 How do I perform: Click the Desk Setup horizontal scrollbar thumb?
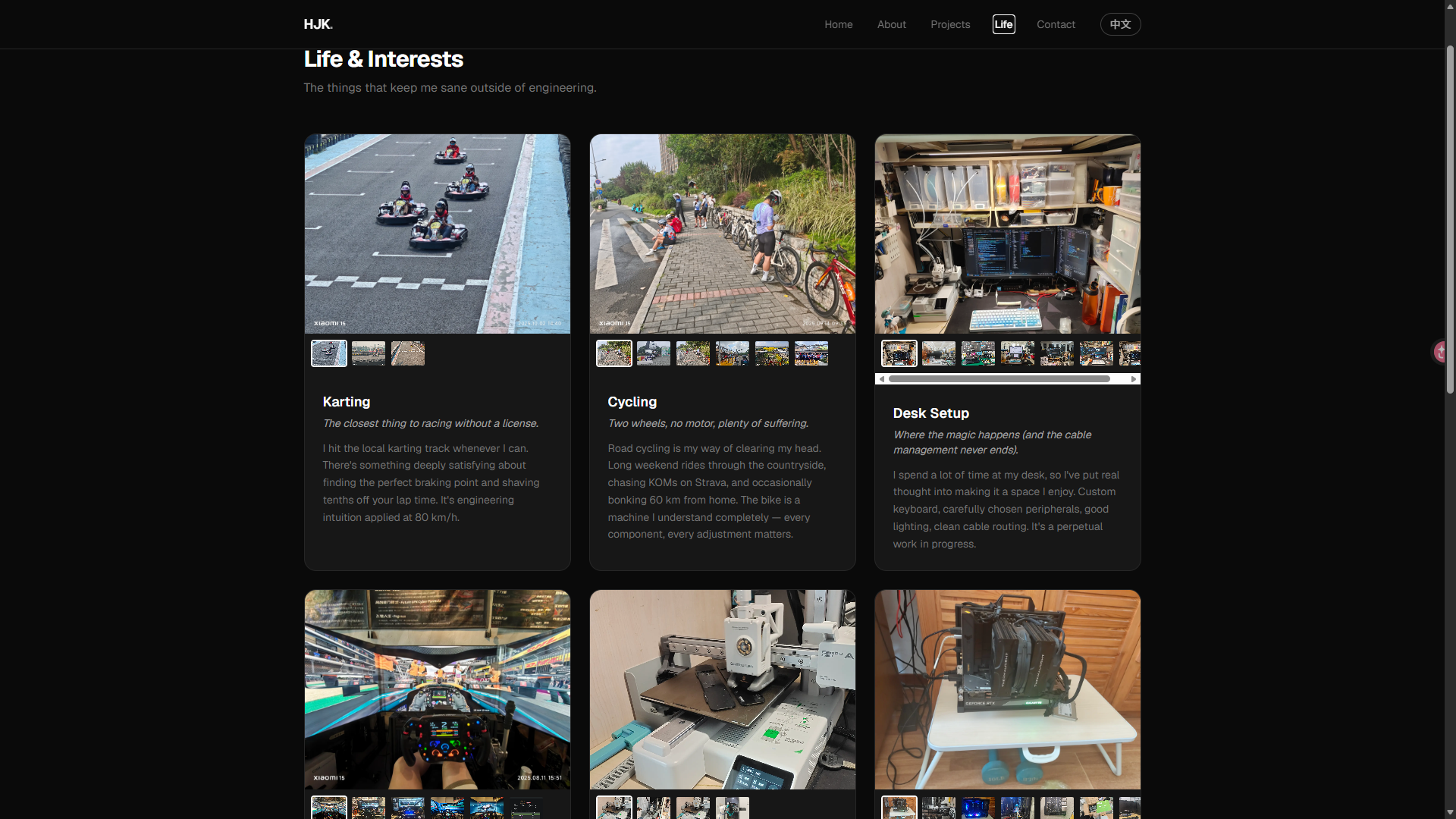point(999,379)
